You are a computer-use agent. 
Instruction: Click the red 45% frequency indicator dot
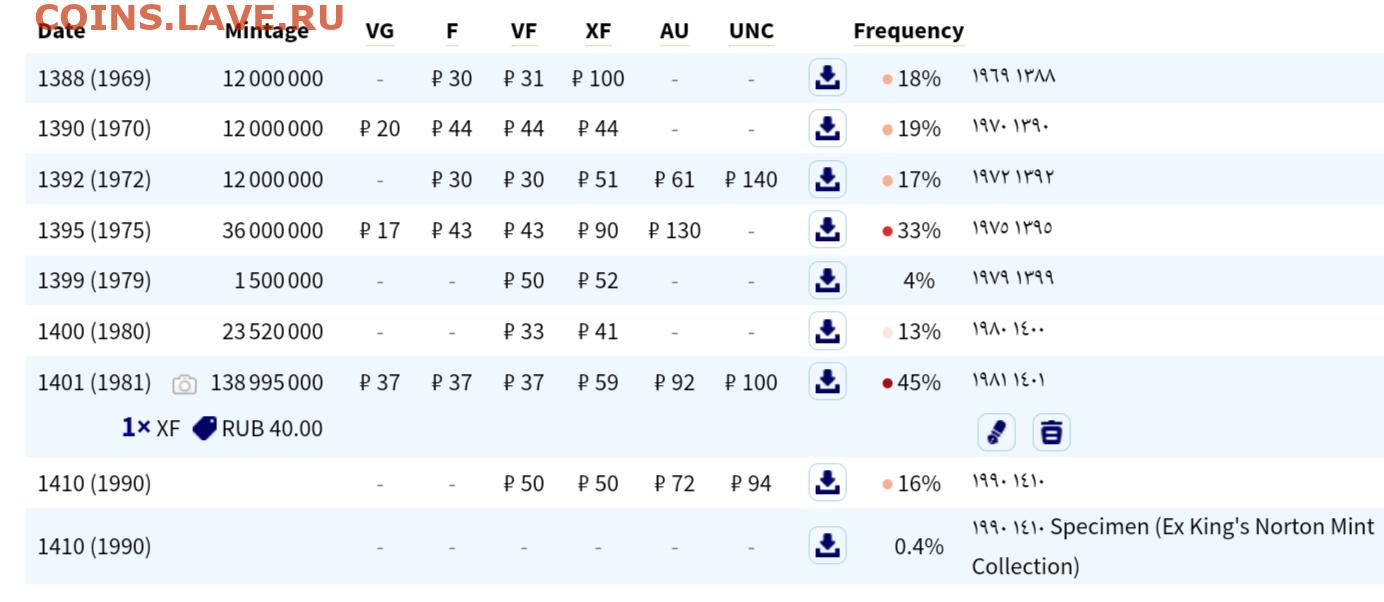[x=887, y=383]
